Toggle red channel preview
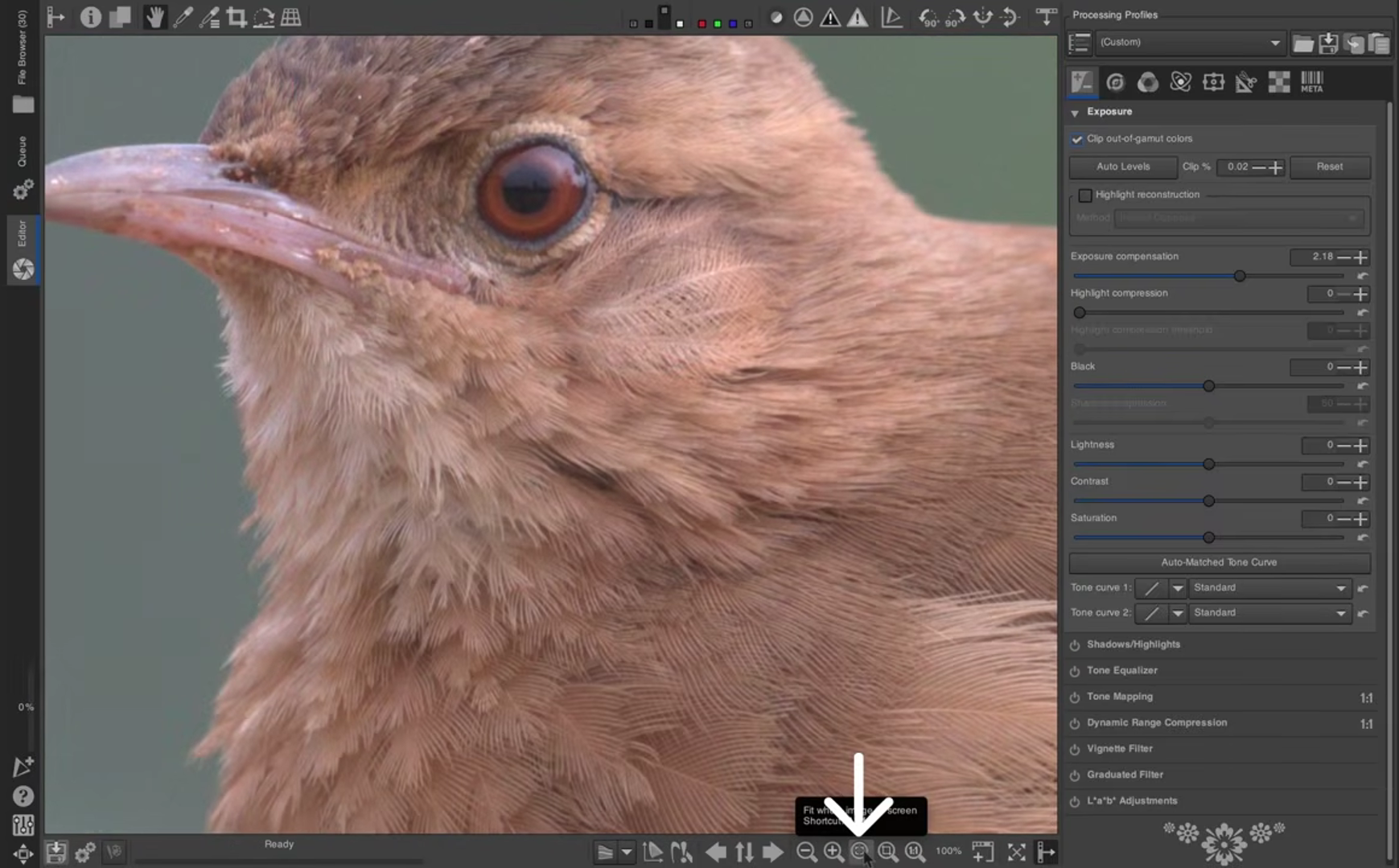This screenshot has width=1399, height=868. 702,23
